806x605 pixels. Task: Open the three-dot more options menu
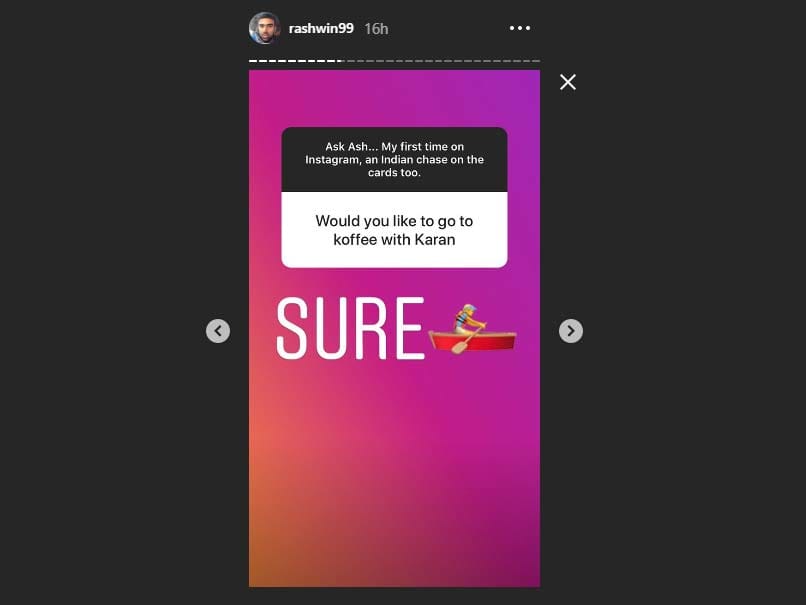520,28
